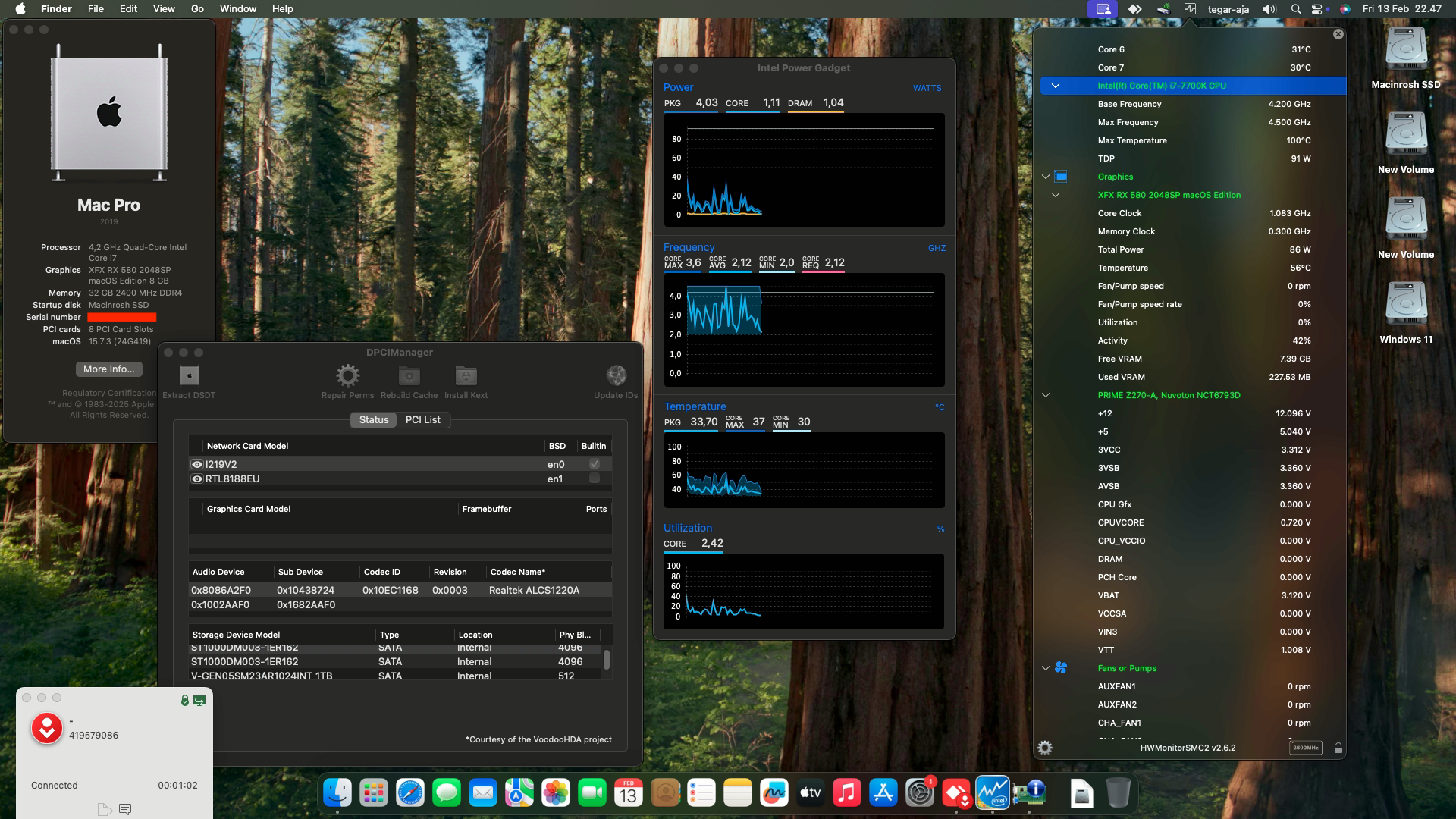Image resolution: width=1456 pixels, height=819 pixels.
Task: Open HWMonitorSMC2 settings gear icon
Action: [x=1045, y=748]
